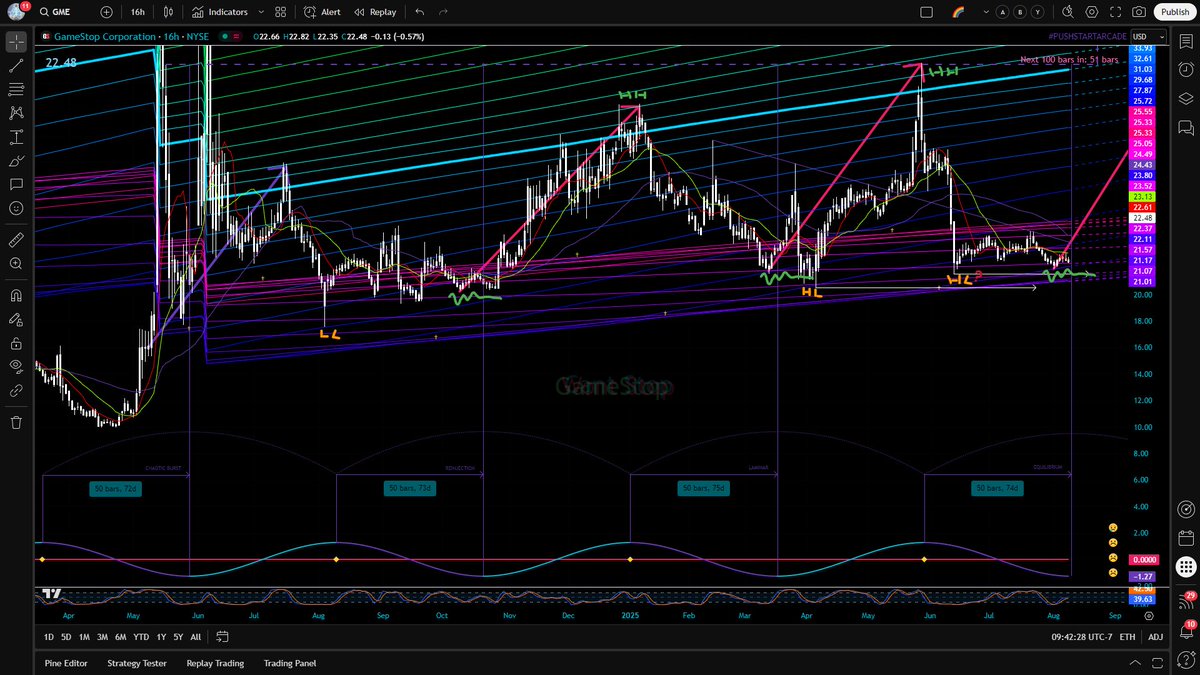This screenshot has height=675, width=1200.
Task: Redo the chart action
Action: click(x=444, y=12)
